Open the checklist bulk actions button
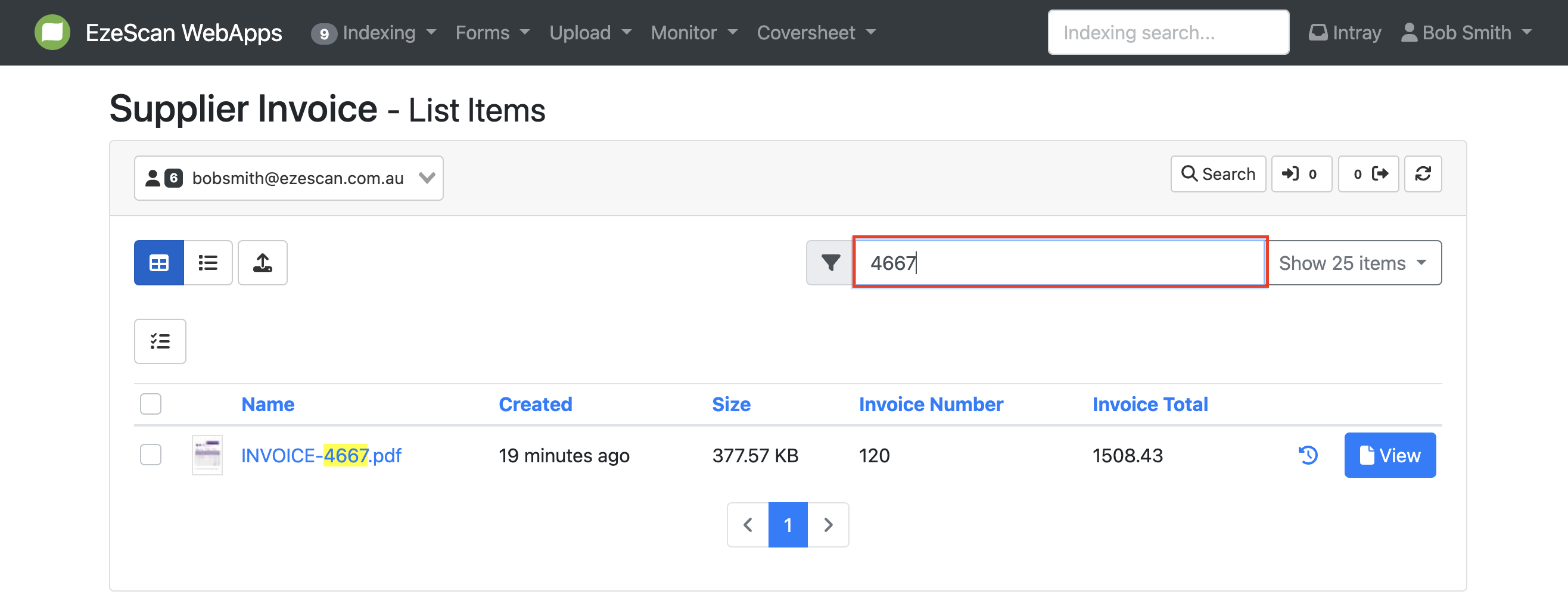The height and width of the screenshot is (616, 1568). [160, 341]
